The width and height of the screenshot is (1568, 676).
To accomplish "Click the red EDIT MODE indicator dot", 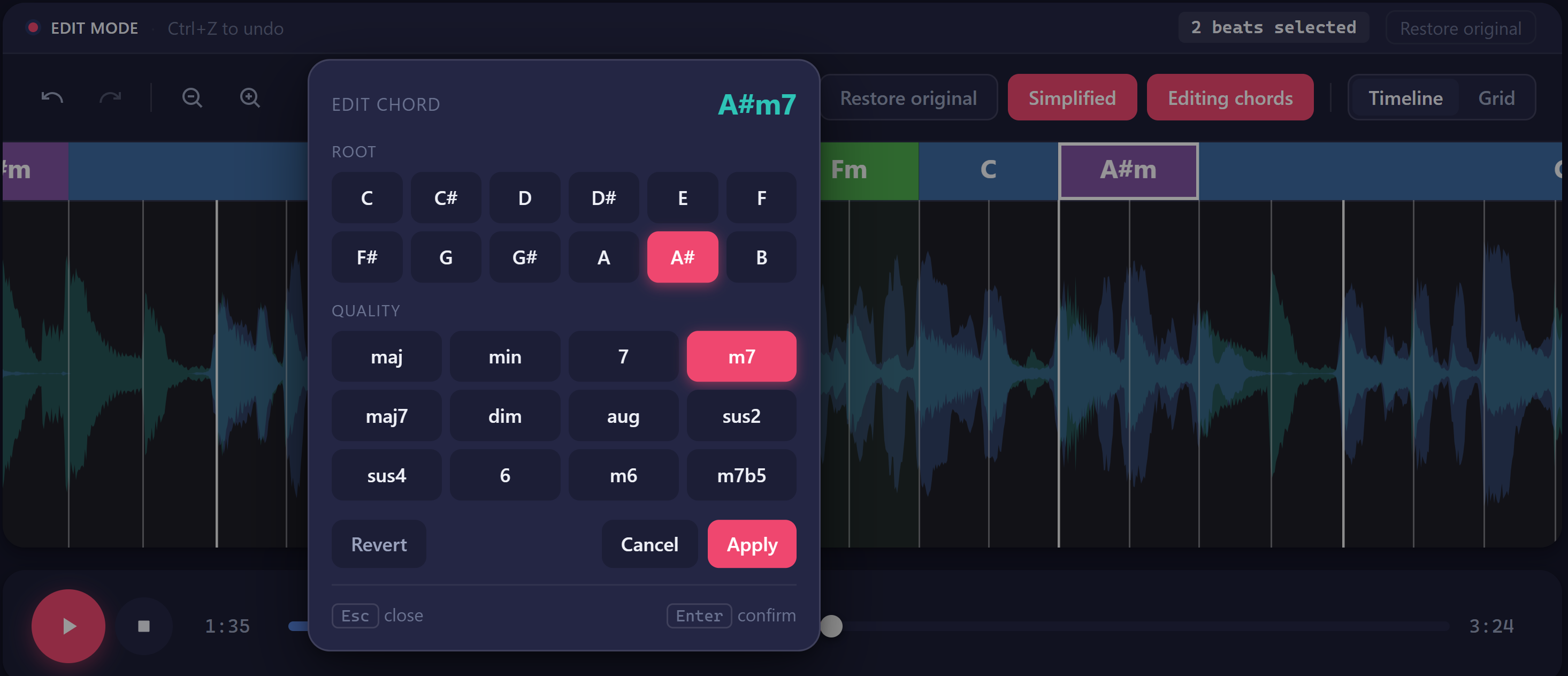I will click(x=33, y=27).
